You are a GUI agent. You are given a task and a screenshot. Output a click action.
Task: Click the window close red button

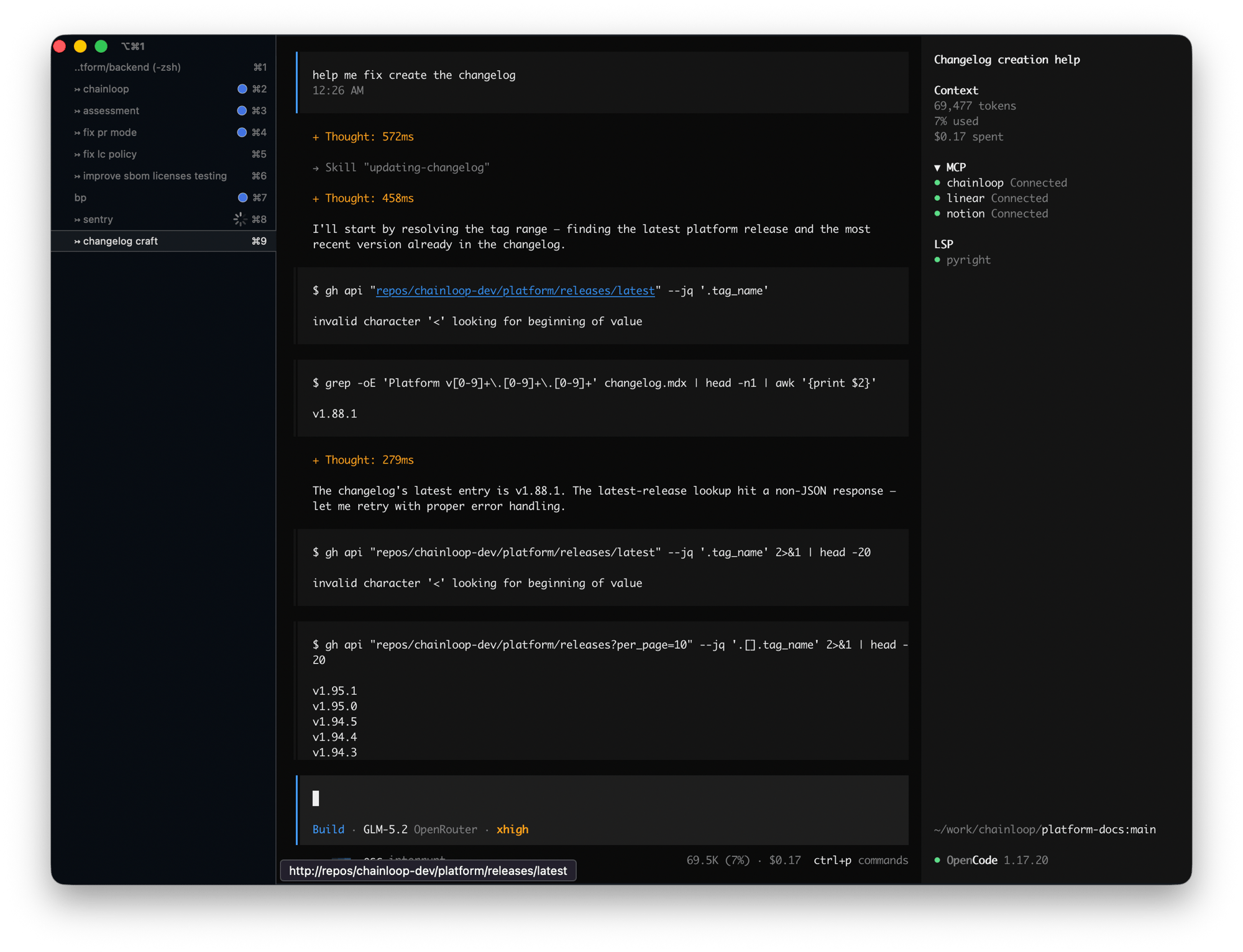coord(60,46)
